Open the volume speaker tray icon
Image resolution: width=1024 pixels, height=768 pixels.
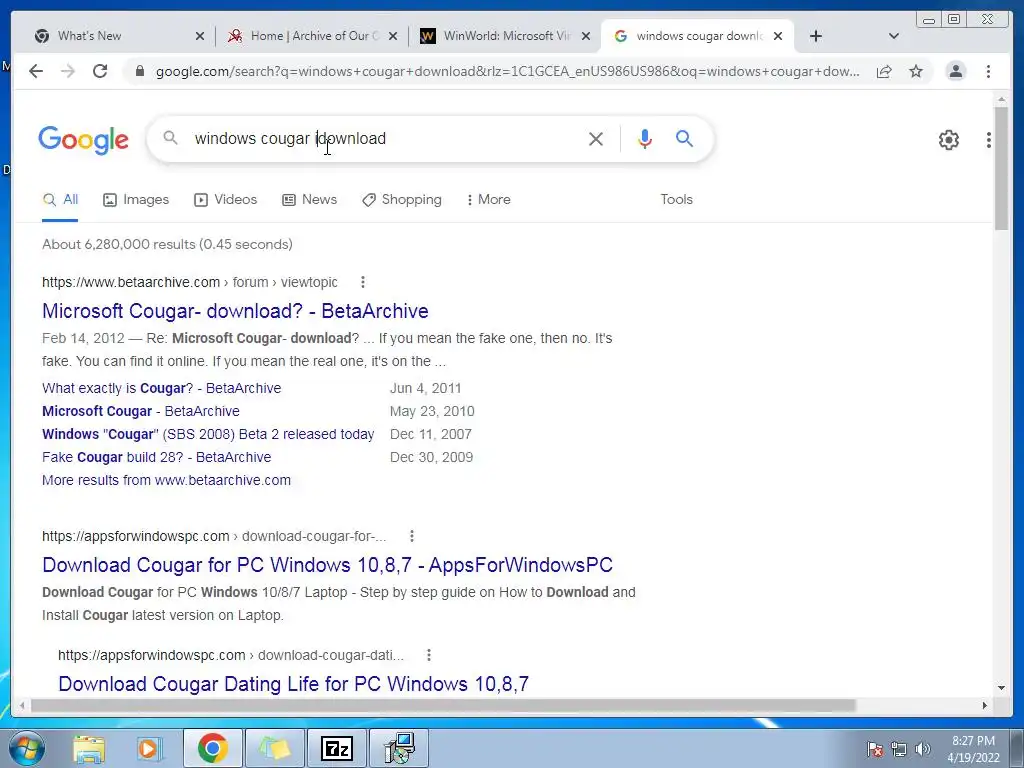(x=922, y=749)
